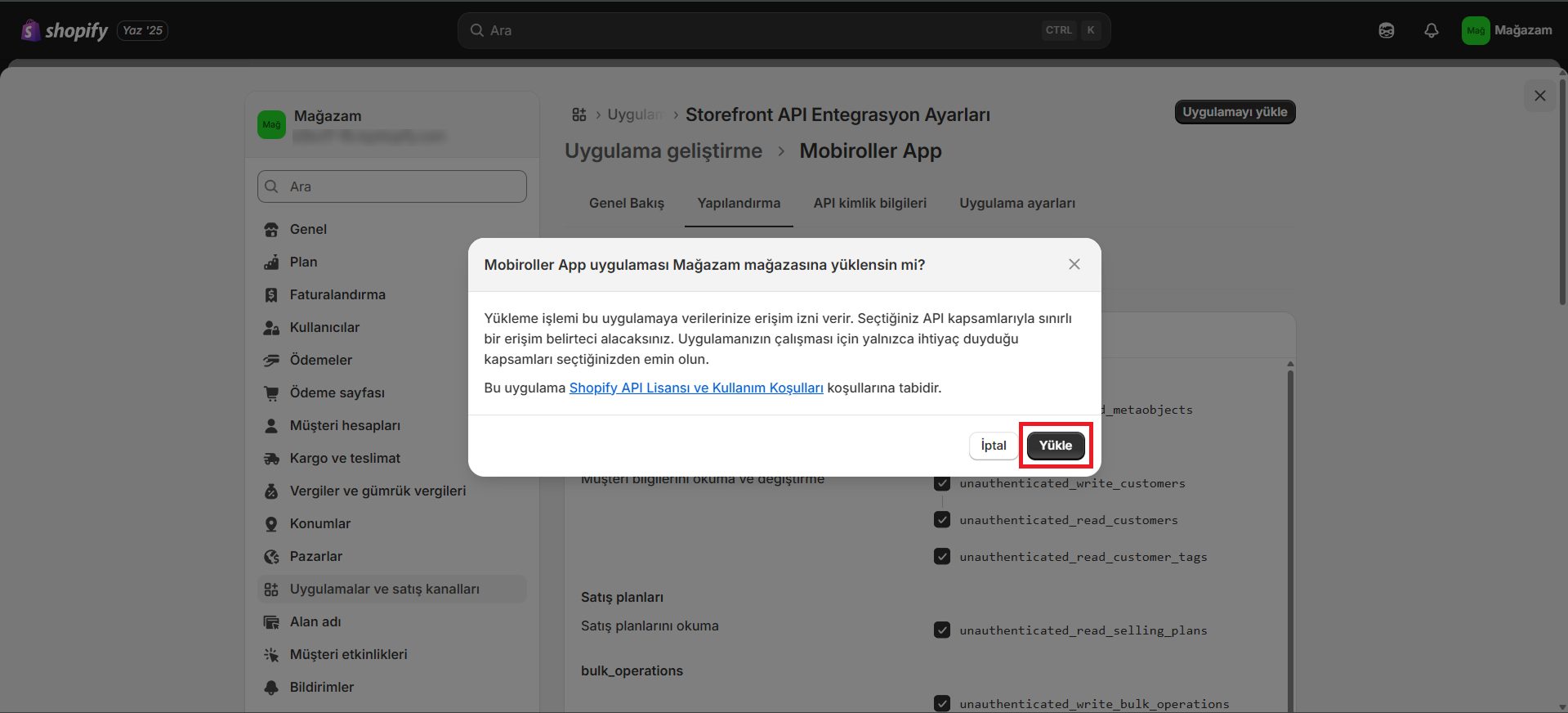Toggle unauthenticated_write_bulk_operations checkbox

pos(942,703)
